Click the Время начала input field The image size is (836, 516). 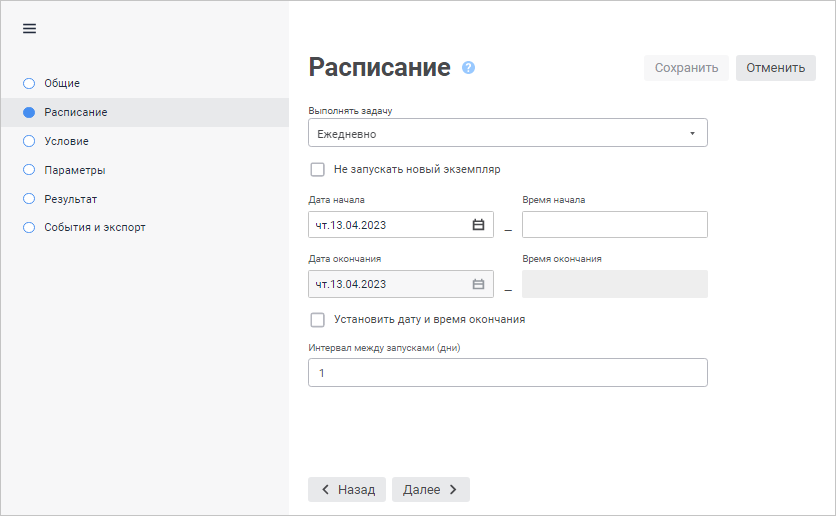coord(614,225)
